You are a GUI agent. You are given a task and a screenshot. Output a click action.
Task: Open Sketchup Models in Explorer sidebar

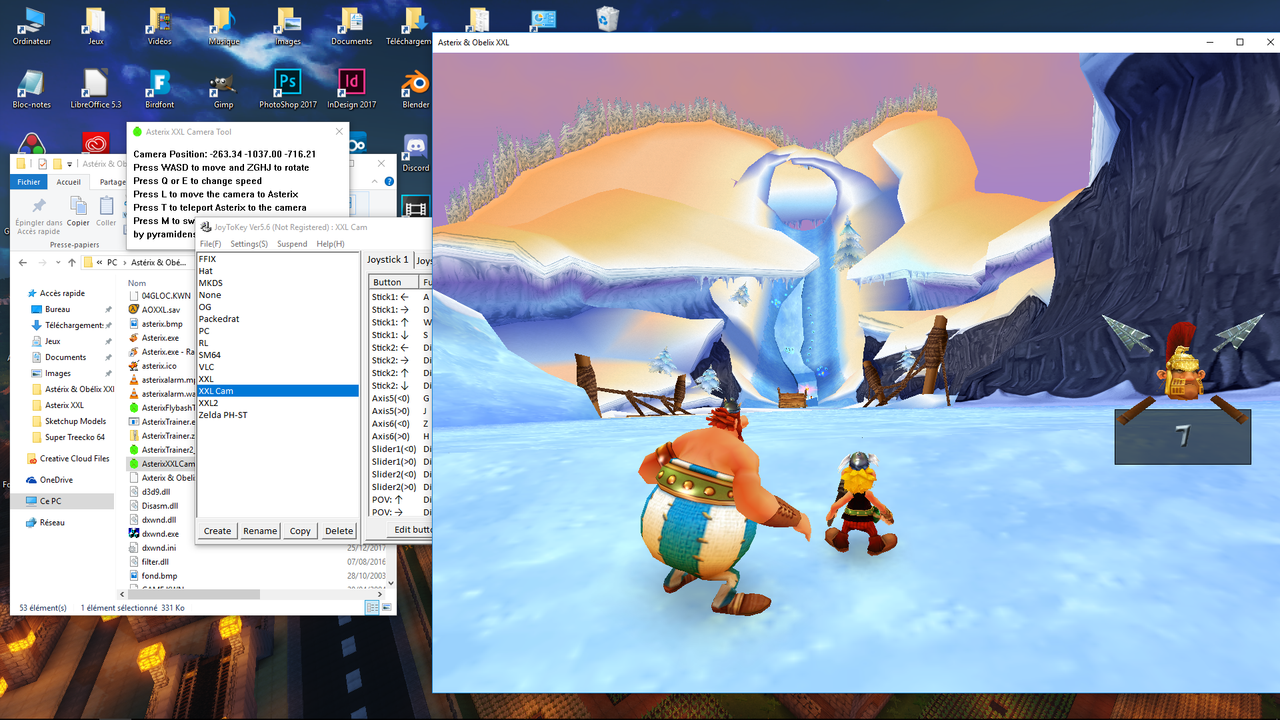pos(70,421)
